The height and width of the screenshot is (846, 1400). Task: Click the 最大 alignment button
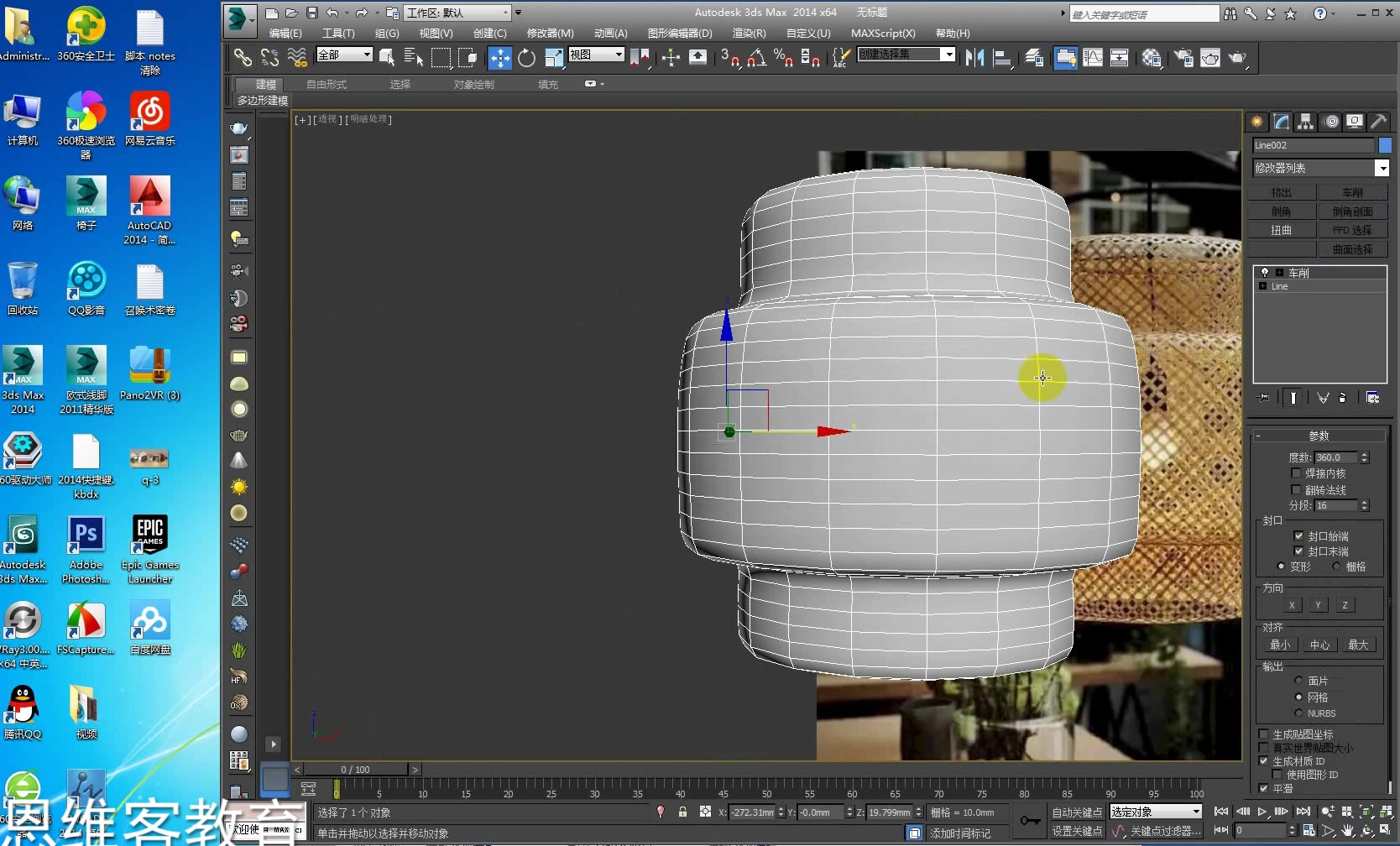pos(1359,645)
